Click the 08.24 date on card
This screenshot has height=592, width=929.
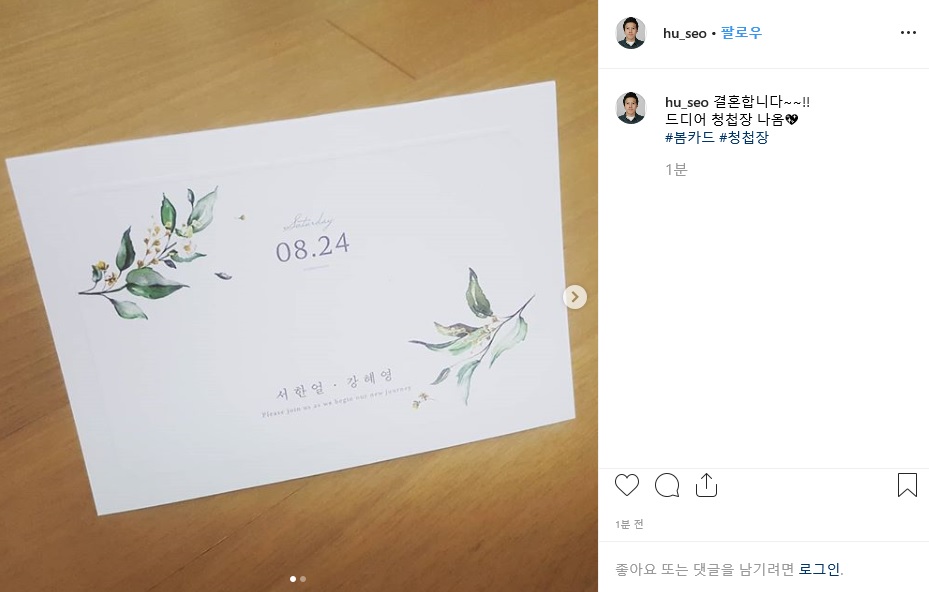point(313,248)
